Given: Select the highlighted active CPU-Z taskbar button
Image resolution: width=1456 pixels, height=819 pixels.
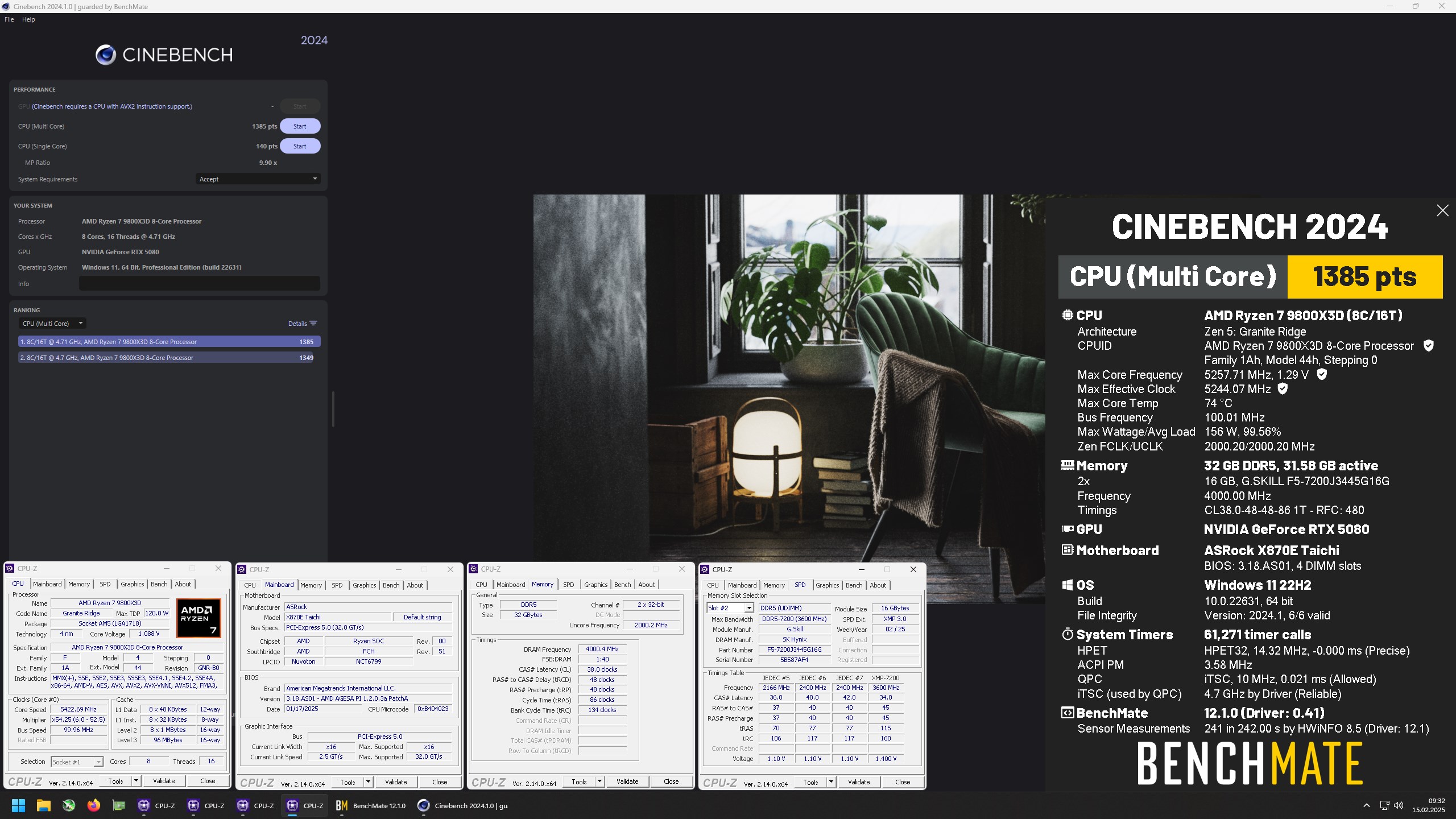Looking at the screenshot, I should 305,805.
